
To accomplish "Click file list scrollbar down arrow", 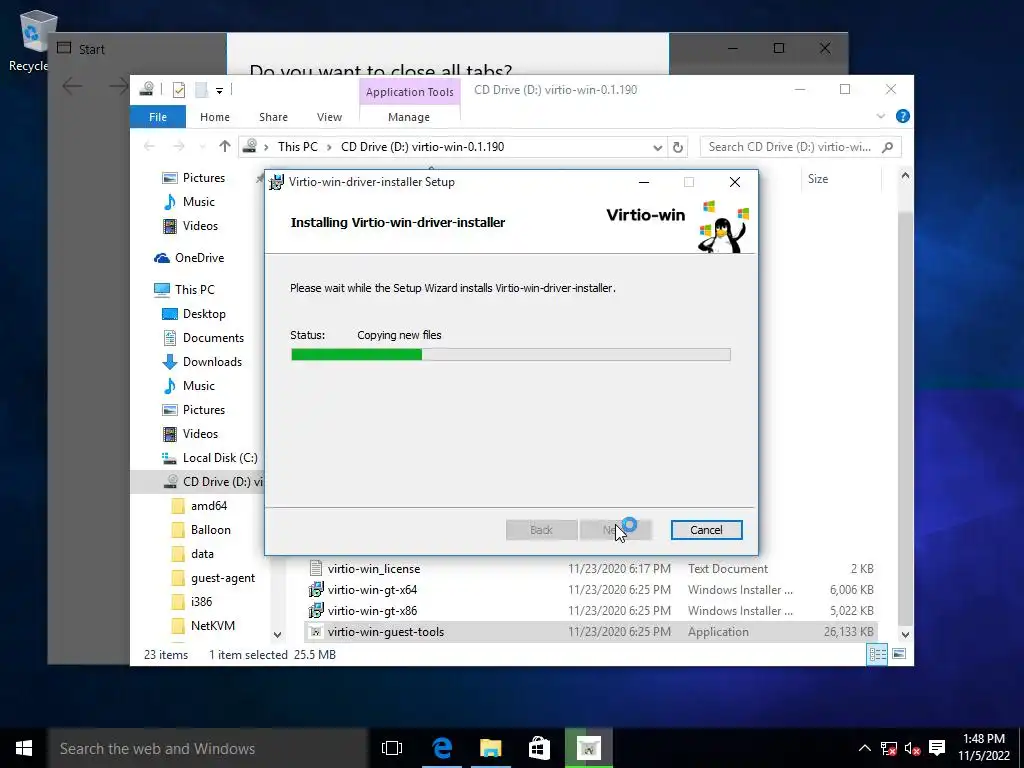I will pyautogui.click(x=905, y=634).
